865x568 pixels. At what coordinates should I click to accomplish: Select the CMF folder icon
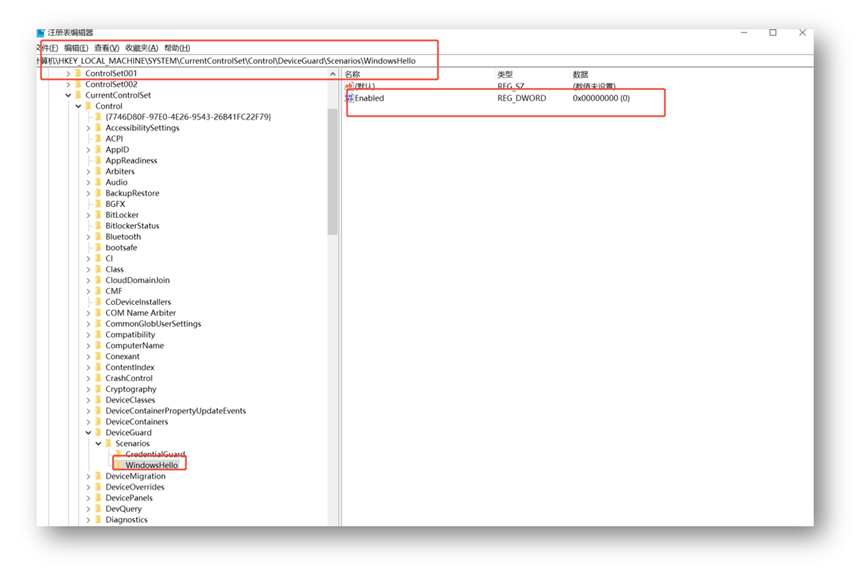point(99,291)
